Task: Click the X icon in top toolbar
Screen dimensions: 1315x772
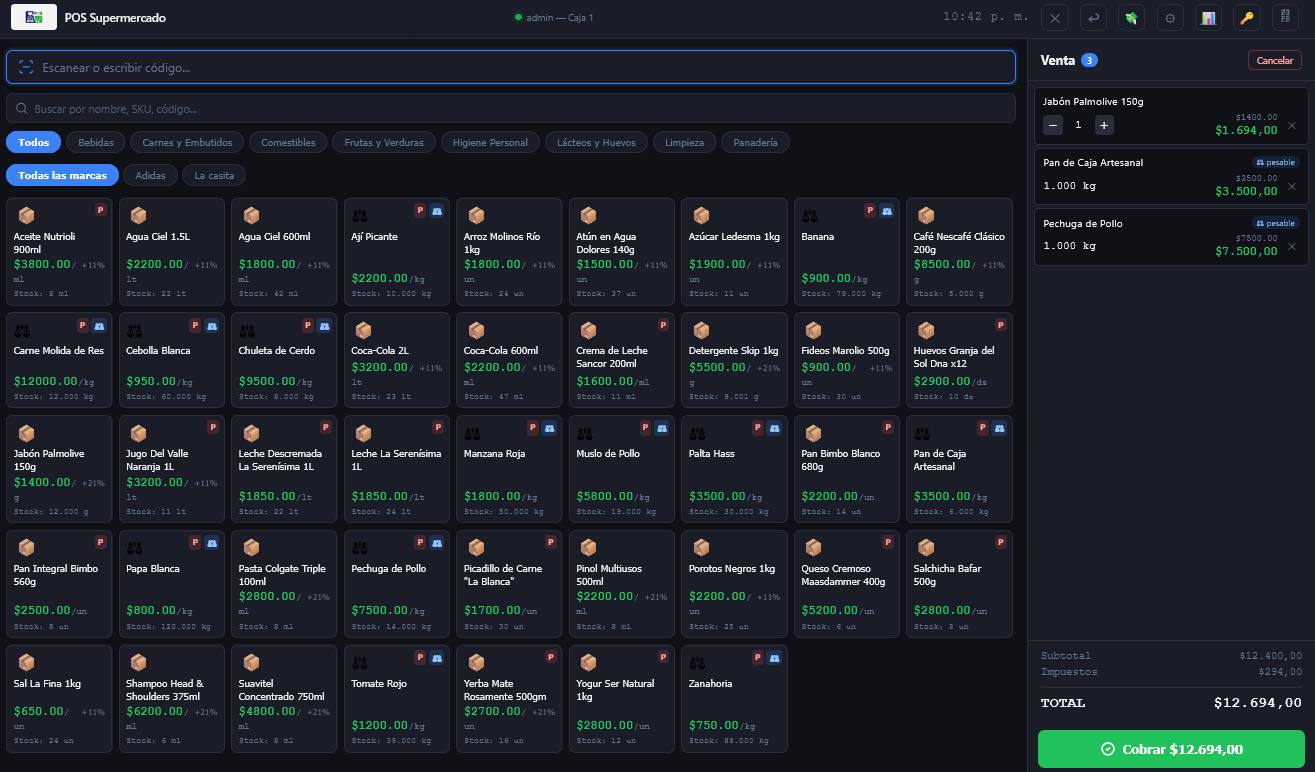Action: [x=1056, y=18]
